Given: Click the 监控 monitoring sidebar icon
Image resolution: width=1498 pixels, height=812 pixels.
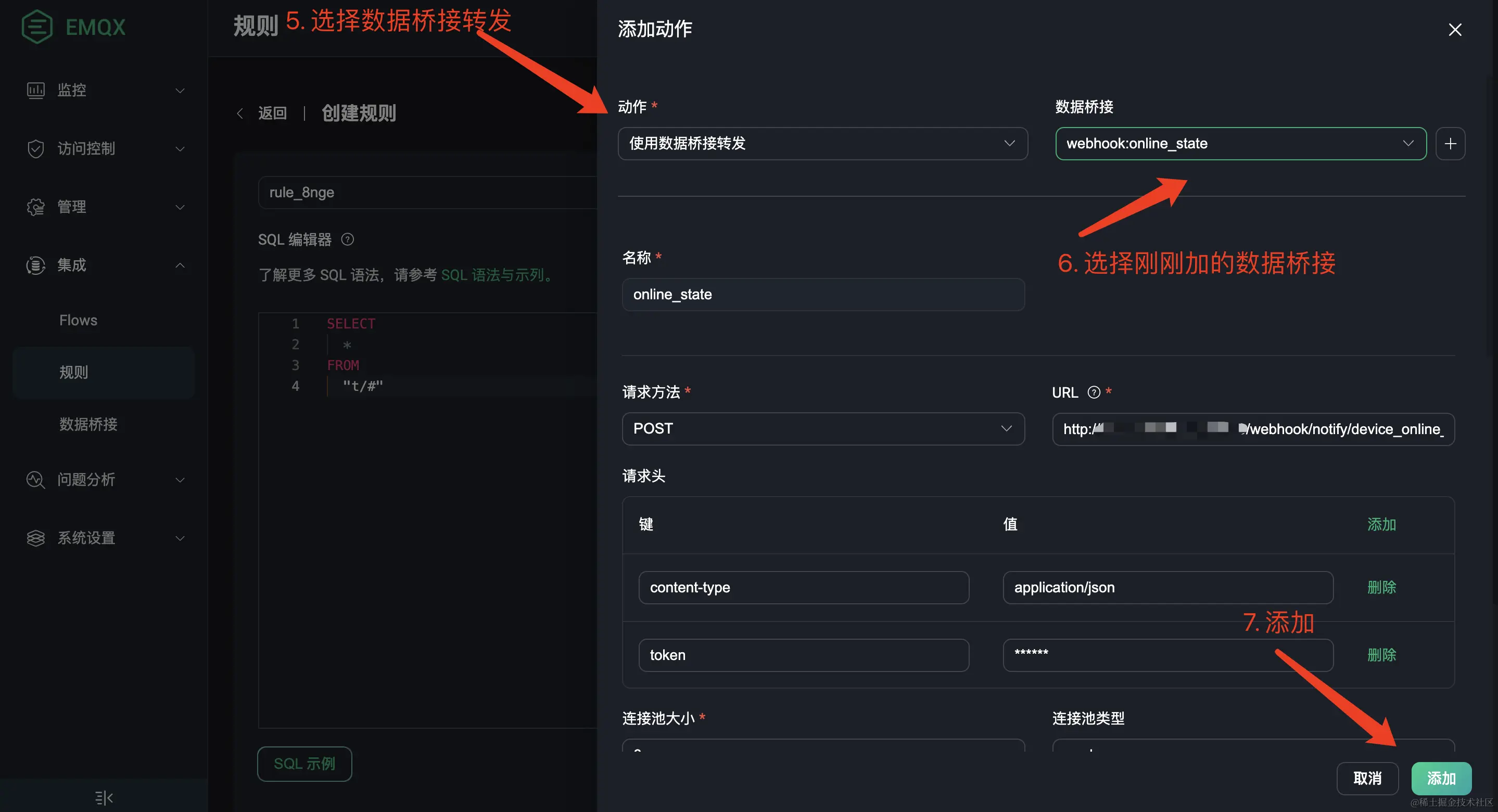Looking at the screenshot, I should coord(35,90).
